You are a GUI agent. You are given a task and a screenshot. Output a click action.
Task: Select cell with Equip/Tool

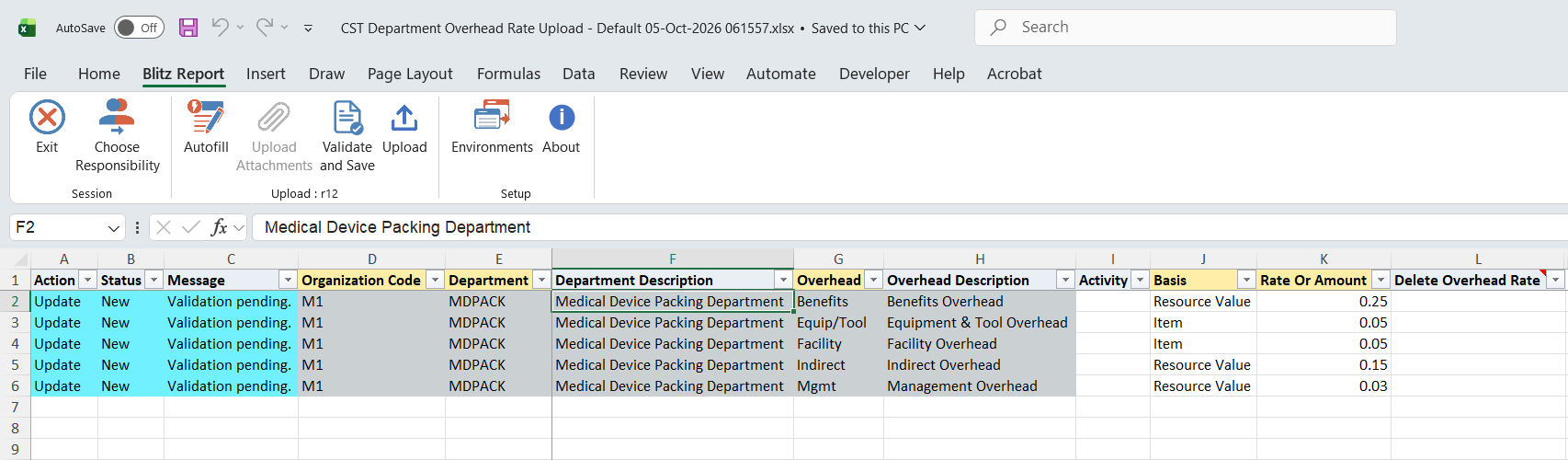[x=838, y=323]
